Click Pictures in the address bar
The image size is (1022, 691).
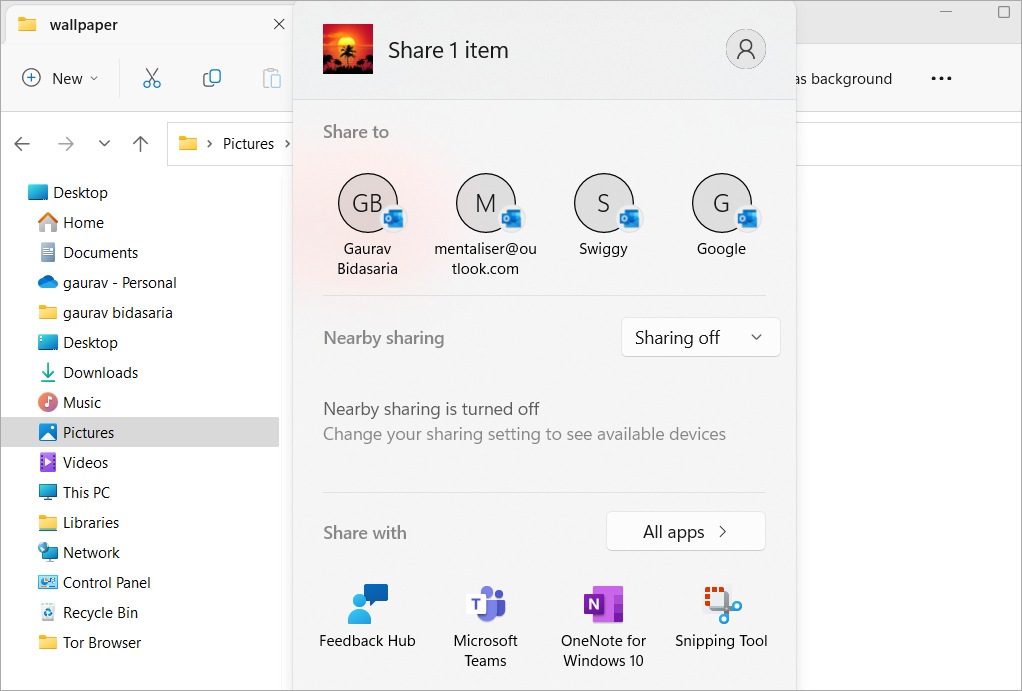pyautogui.click(x=248, y=143)
